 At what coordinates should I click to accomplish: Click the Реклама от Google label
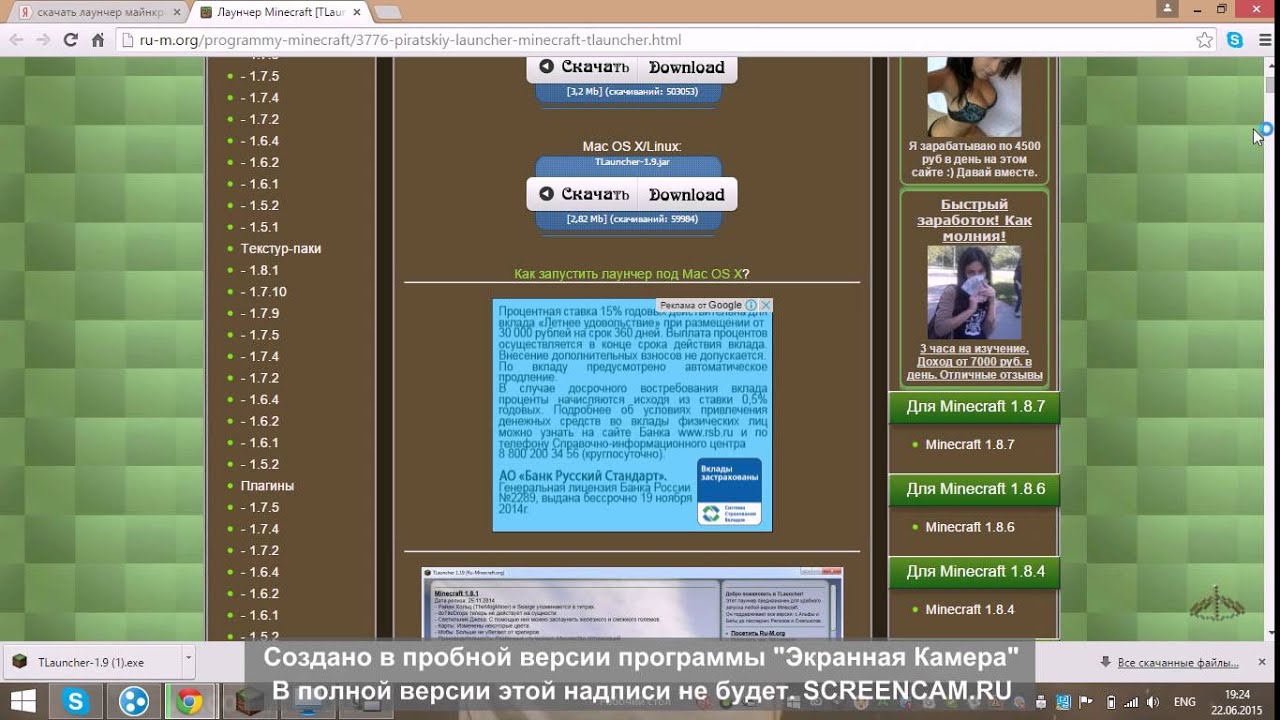(701, 305)
